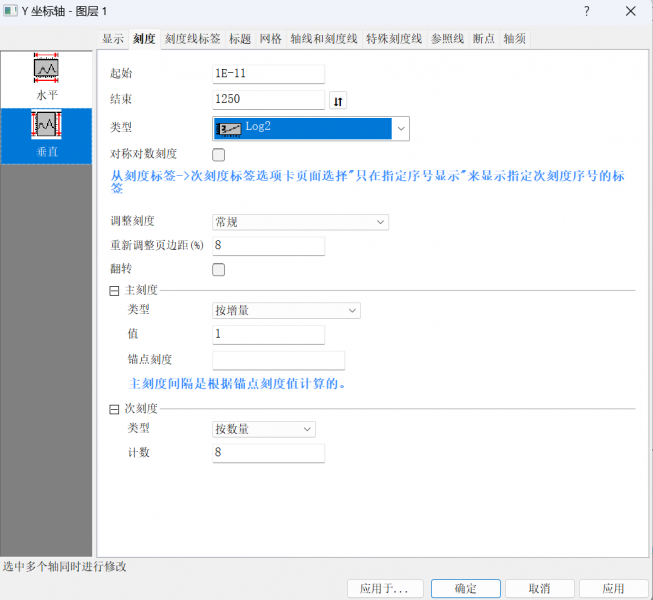The height and width of the screenshot is (600, 653).
Task: Click the 重新调整页边距 (%) field
Action: 268,246
